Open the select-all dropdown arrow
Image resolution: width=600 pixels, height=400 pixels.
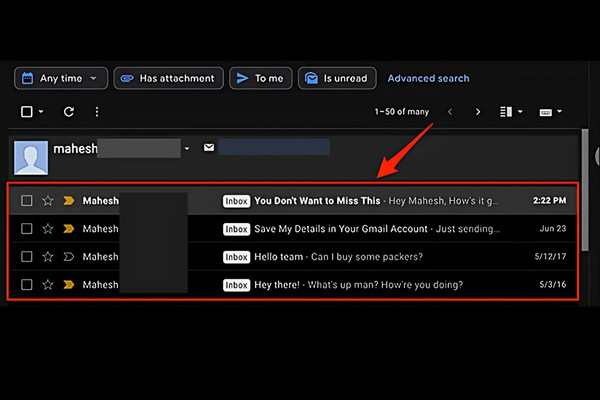pyautogui.click(x=41, y=112)
